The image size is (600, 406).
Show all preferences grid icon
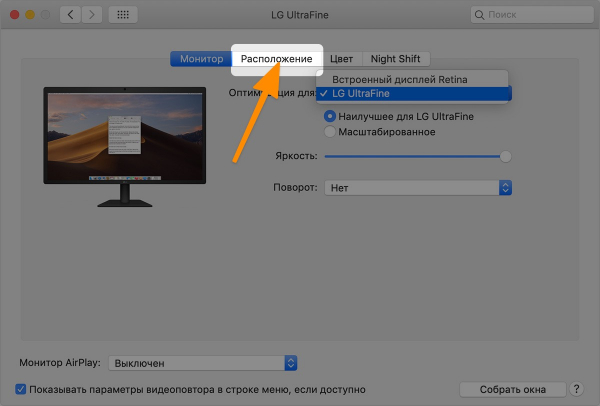pyautogui.click(x=123, y=15)
